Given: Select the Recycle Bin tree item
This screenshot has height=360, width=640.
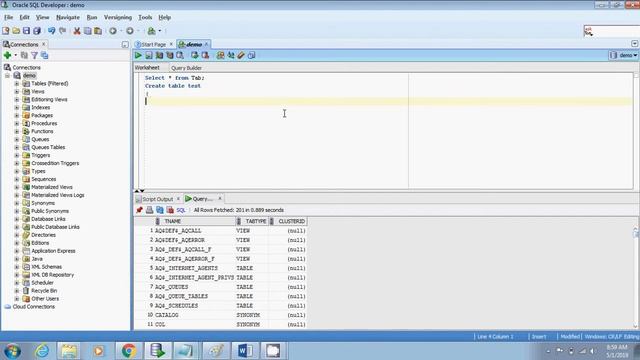Looking at the screenshot, I should tap(44, 291).
